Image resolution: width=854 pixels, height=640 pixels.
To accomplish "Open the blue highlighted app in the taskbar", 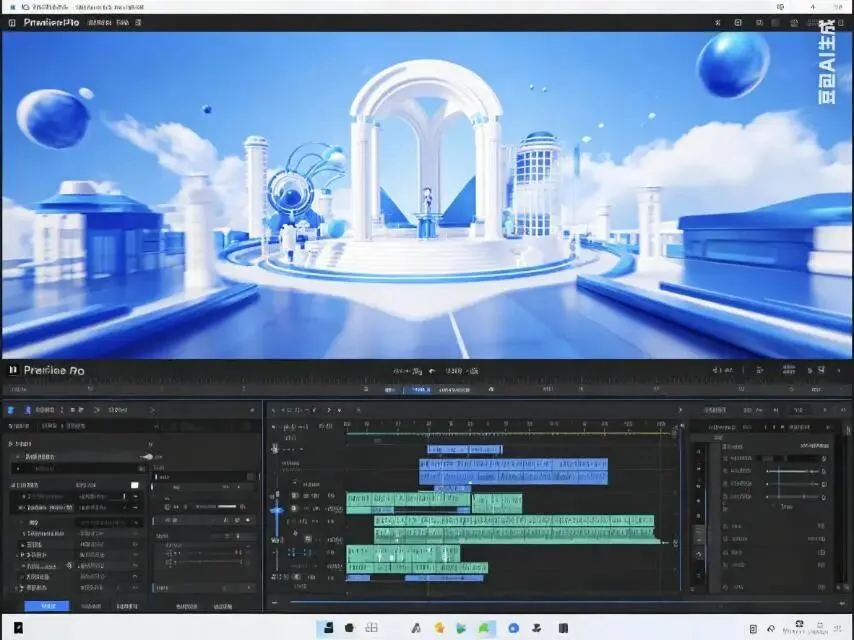I will pos(328,628).
